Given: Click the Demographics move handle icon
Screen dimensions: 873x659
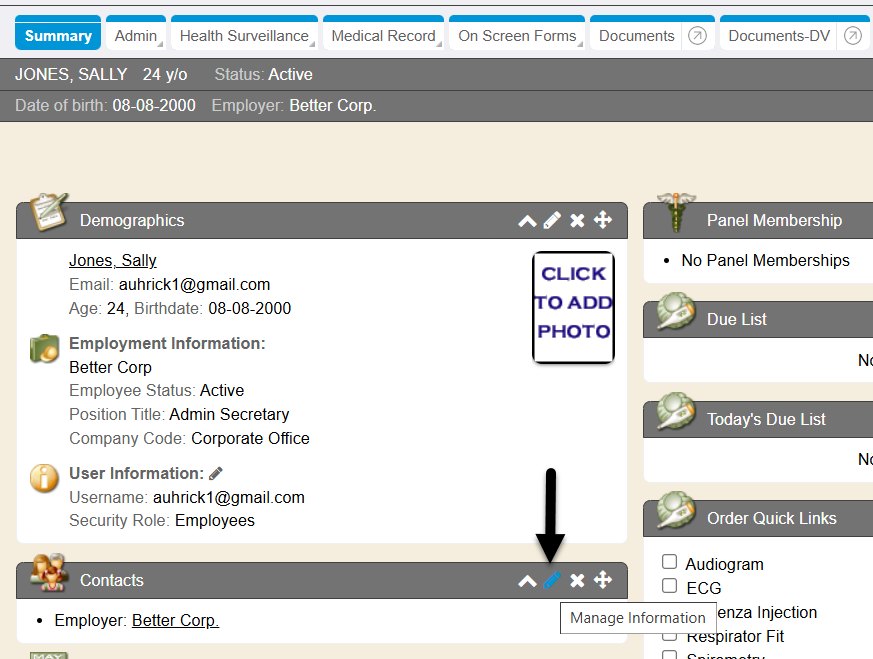Looking at the screenshot, I should click(603, 220).
